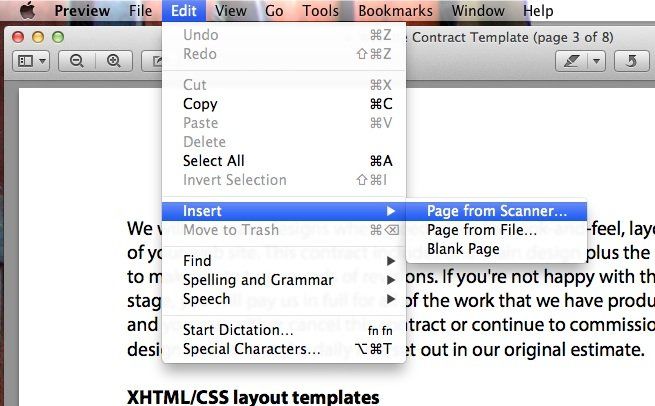Select Page from Scanner option
The image size is (655, 406).
(x=496, y=211)
